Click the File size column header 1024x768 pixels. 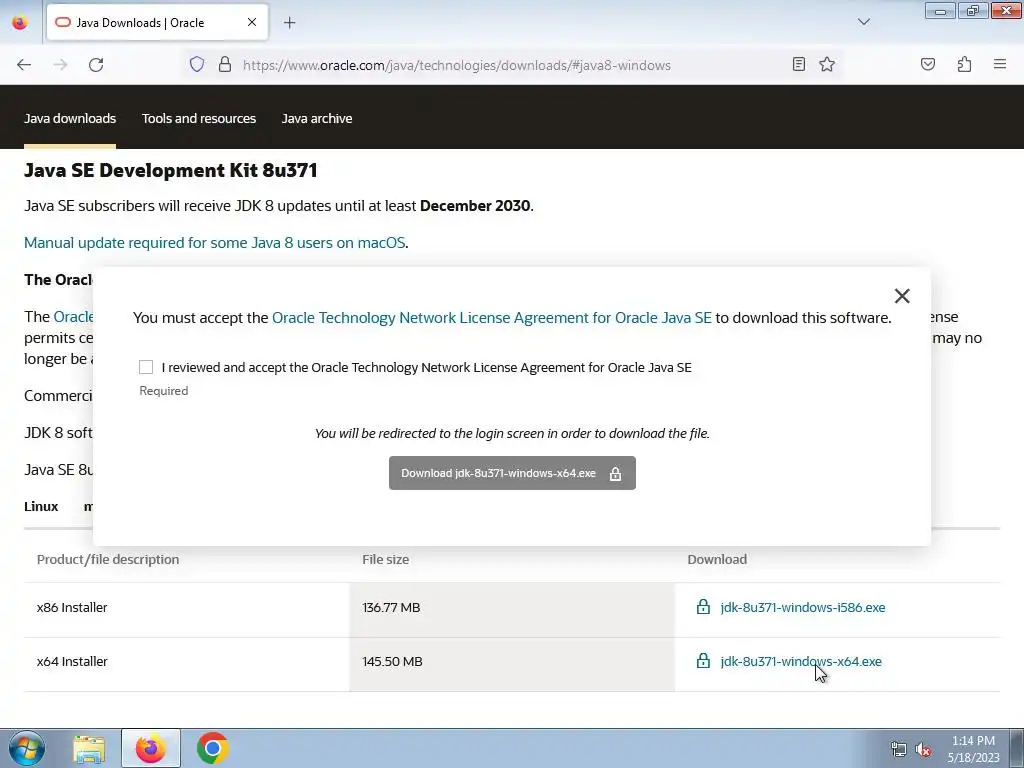pyautogui.click(x=385, y=560)
